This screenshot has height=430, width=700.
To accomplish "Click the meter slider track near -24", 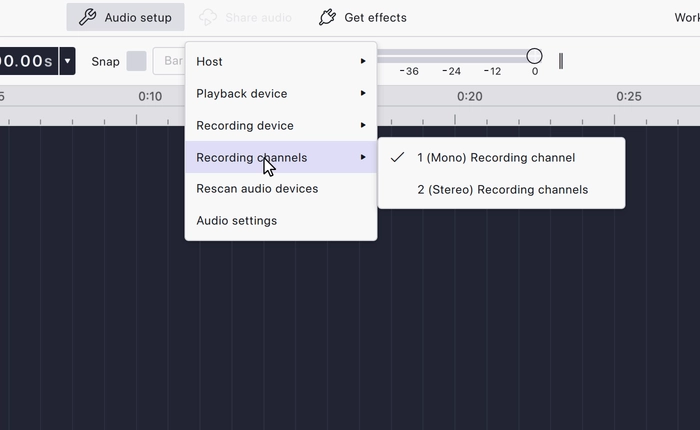I will (x=451, y=56).
